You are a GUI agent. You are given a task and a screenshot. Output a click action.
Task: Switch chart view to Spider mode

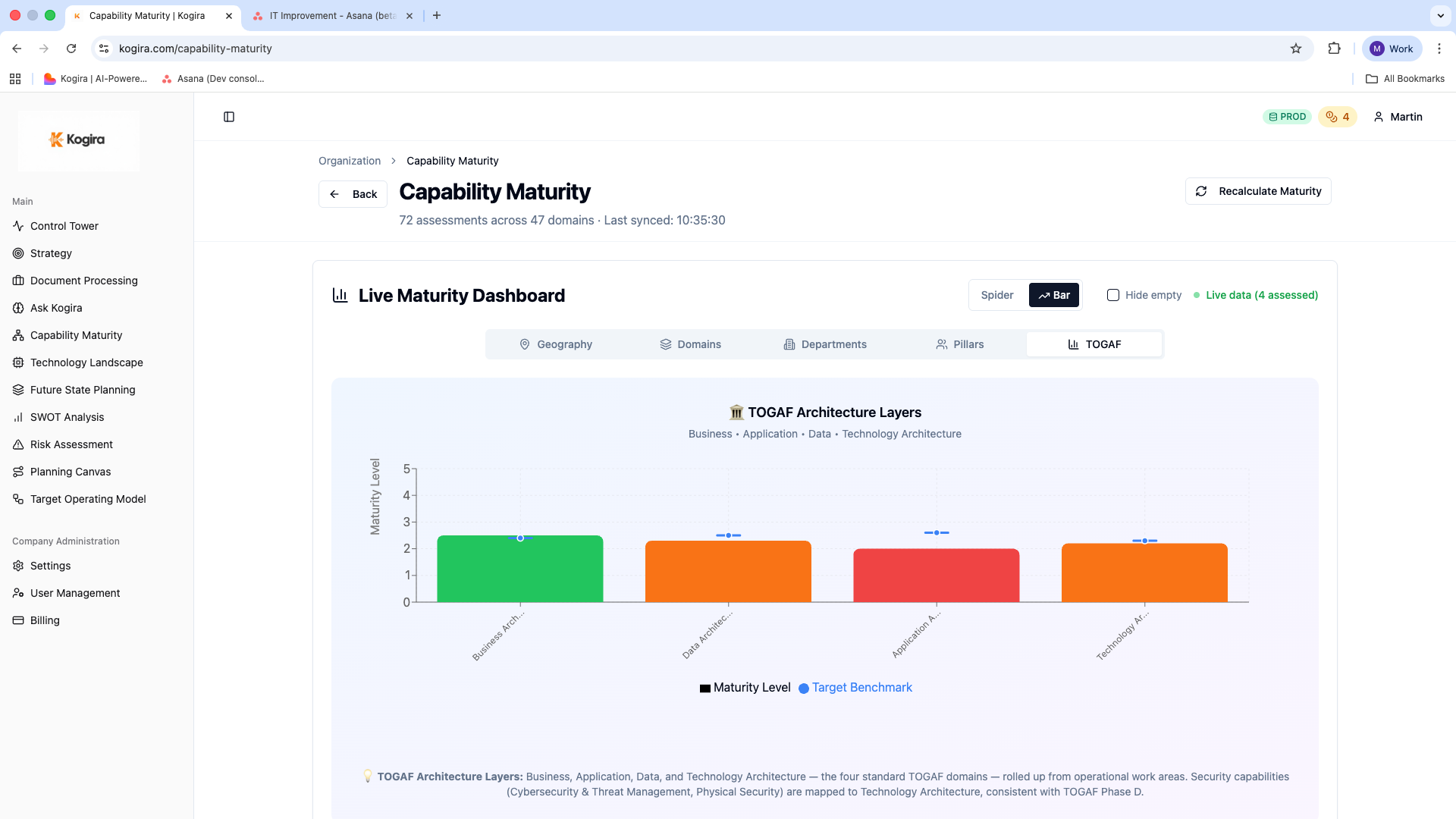[997, 295]
